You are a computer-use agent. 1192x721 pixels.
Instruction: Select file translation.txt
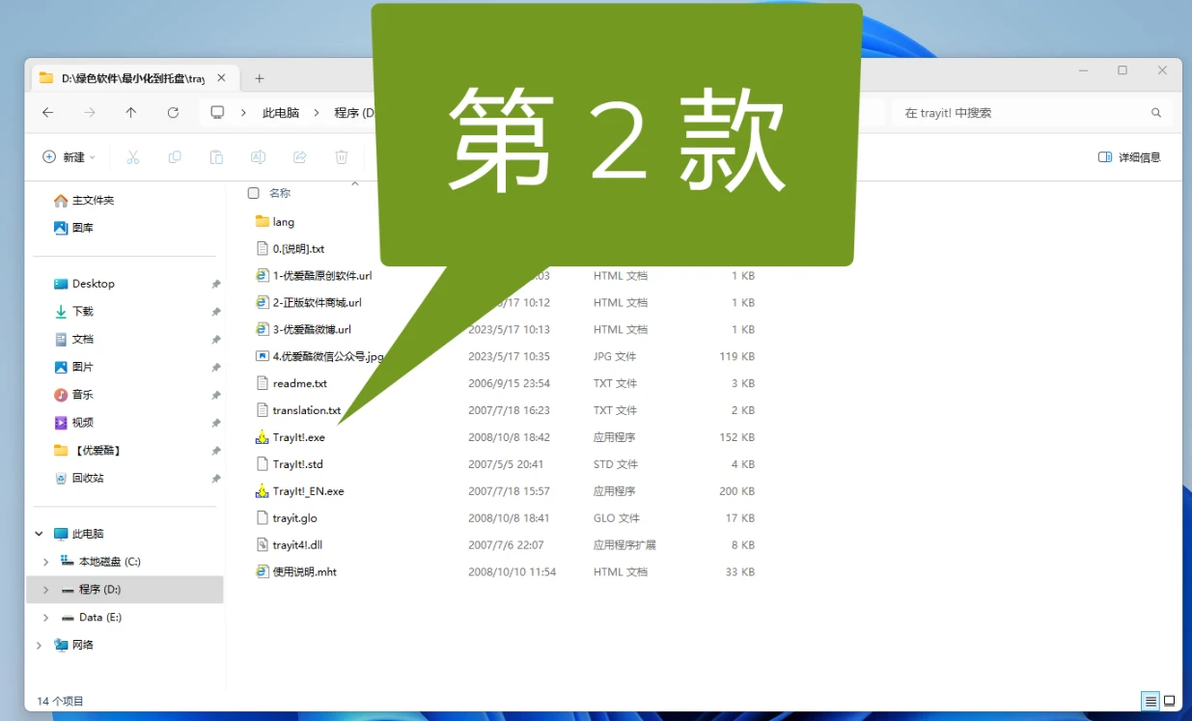306,410
